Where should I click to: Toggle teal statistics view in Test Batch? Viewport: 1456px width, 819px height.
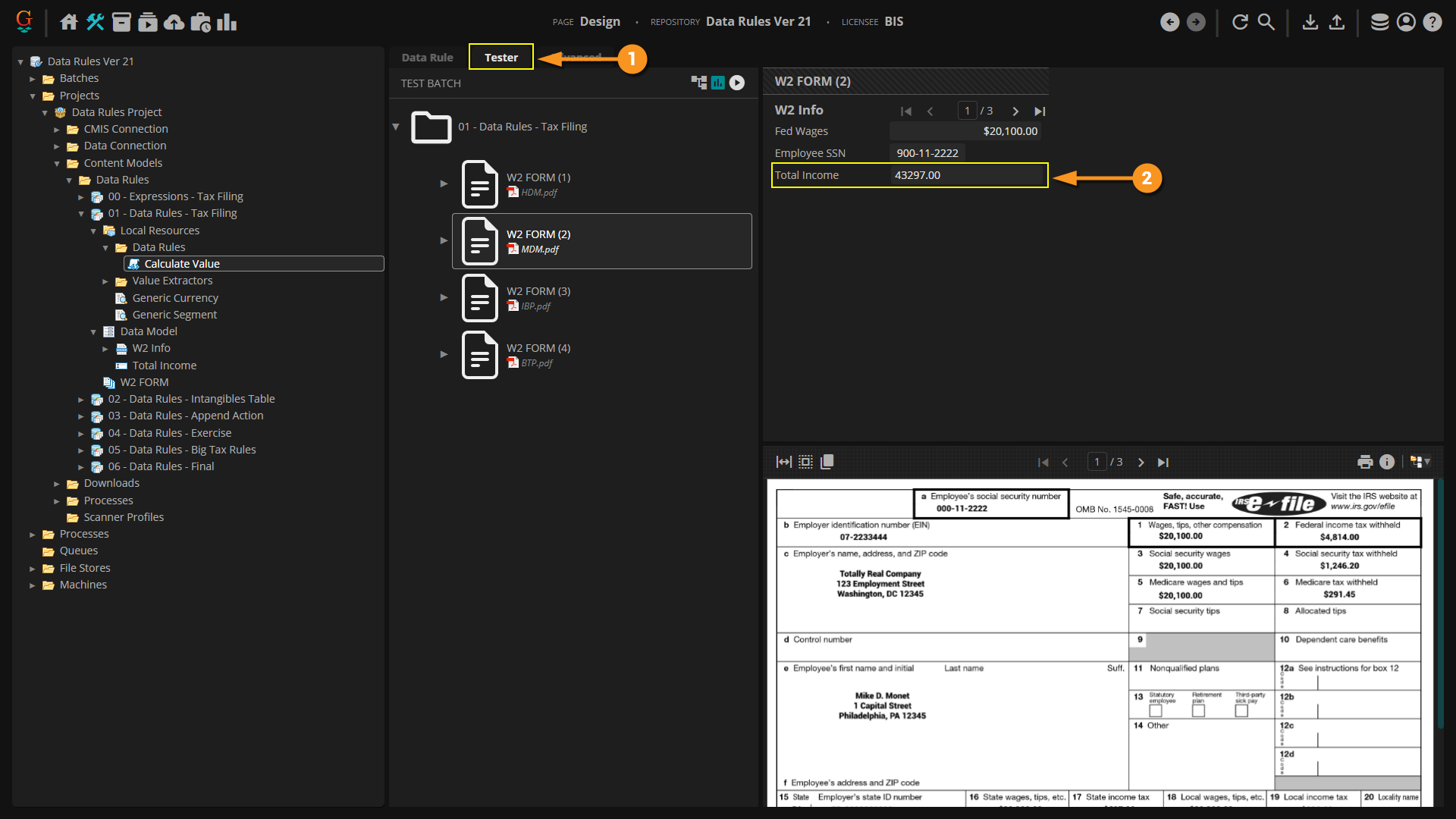717,83
